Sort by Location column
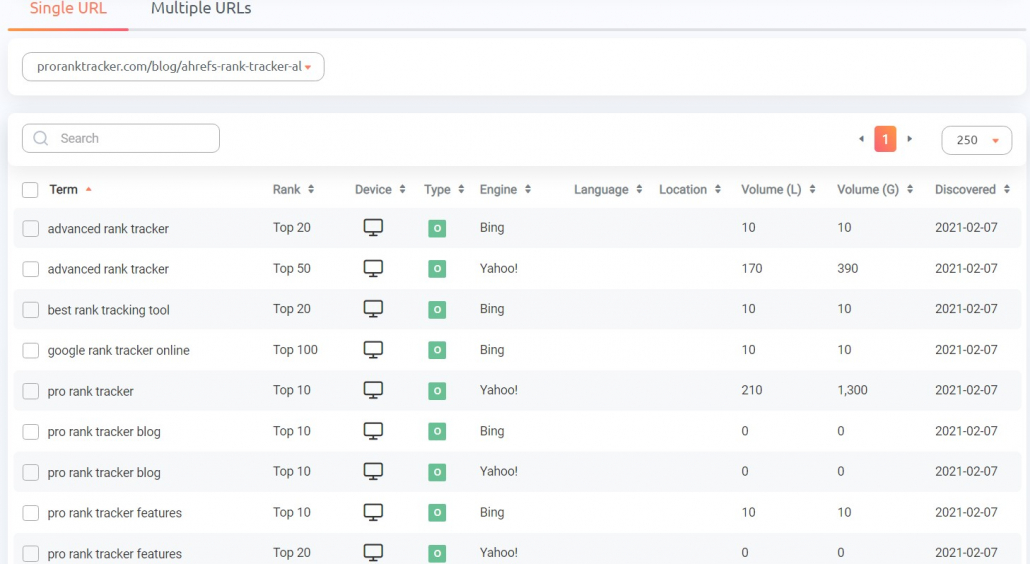 point(690,190)
